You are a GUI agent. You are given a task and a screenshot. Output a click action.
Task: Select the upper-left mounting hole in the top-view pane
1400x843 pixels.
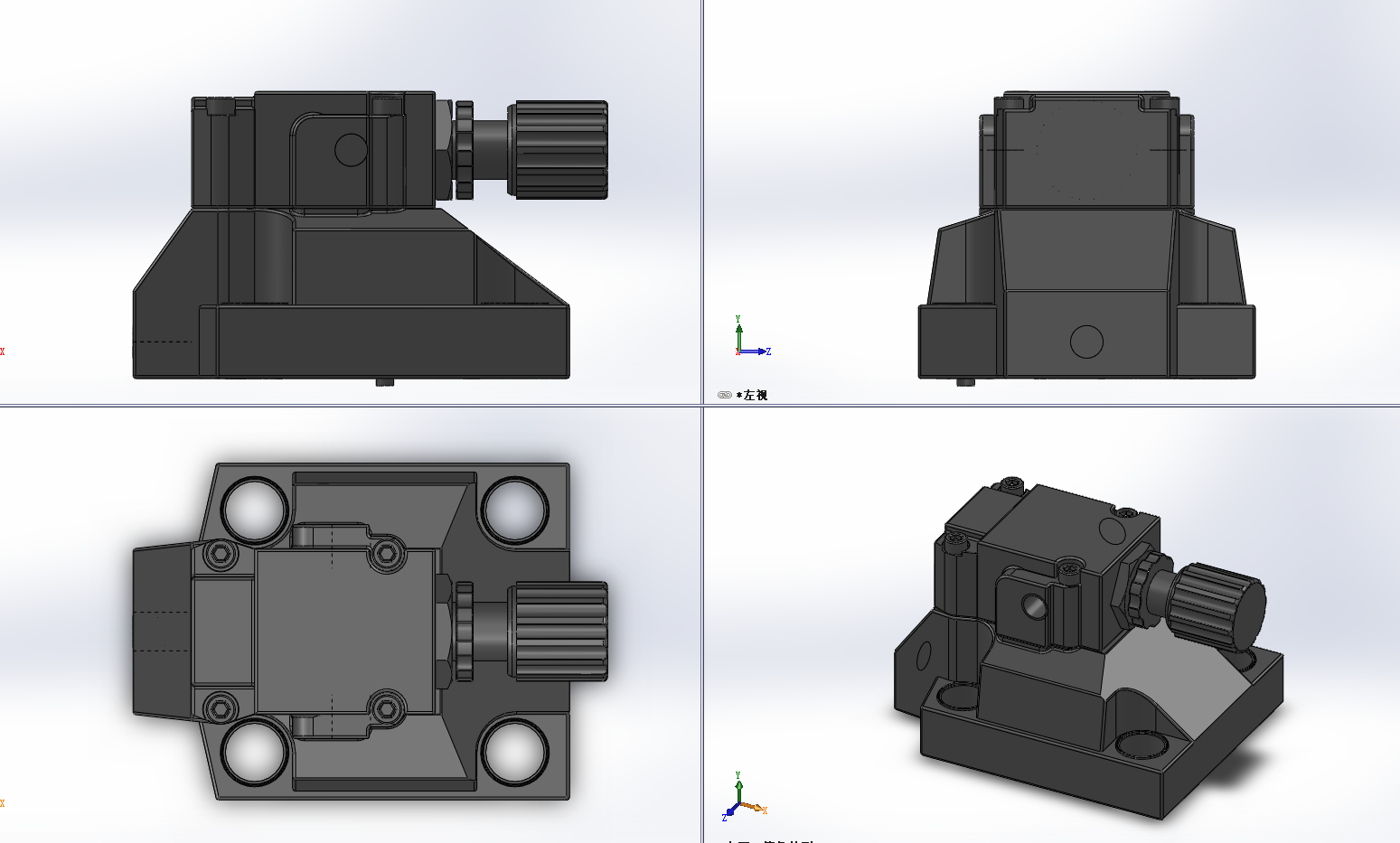(x=254, y=510)
